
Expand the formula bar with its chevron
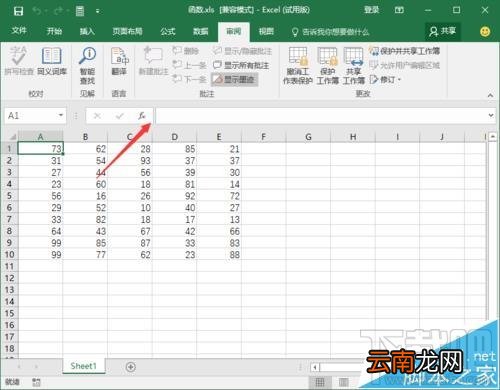[x=491, y=115]
